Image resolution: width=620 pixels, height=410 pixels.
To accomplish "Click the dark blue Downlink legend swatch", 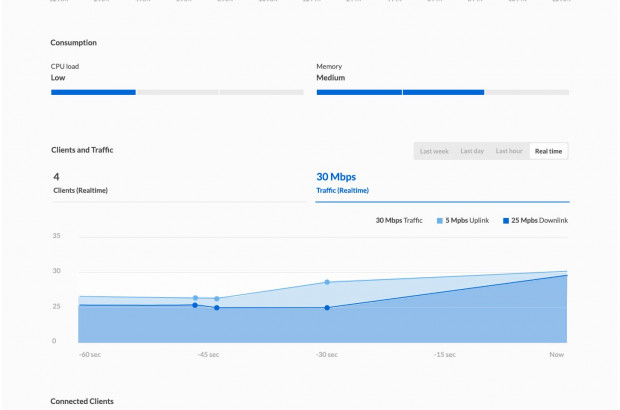I will [507, 220].
